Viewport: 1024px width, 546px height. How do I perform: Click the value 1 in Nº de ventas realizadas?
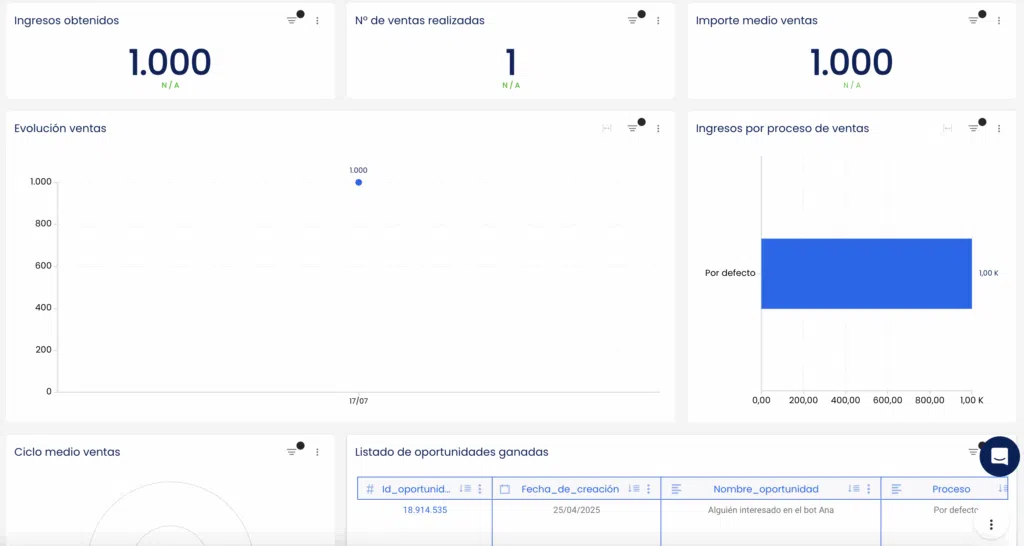tap(511, 63)
